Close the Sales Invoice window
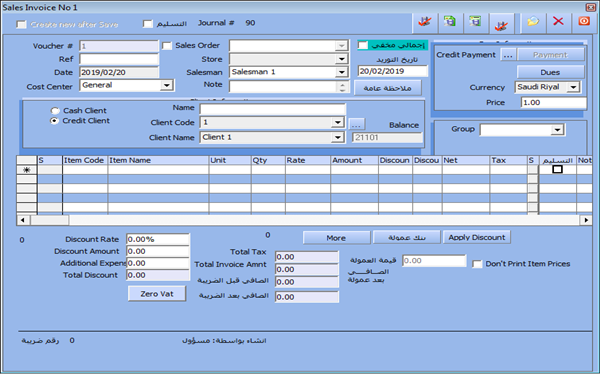The width and height of the screenshot is (600, 374). coord(590,7)
